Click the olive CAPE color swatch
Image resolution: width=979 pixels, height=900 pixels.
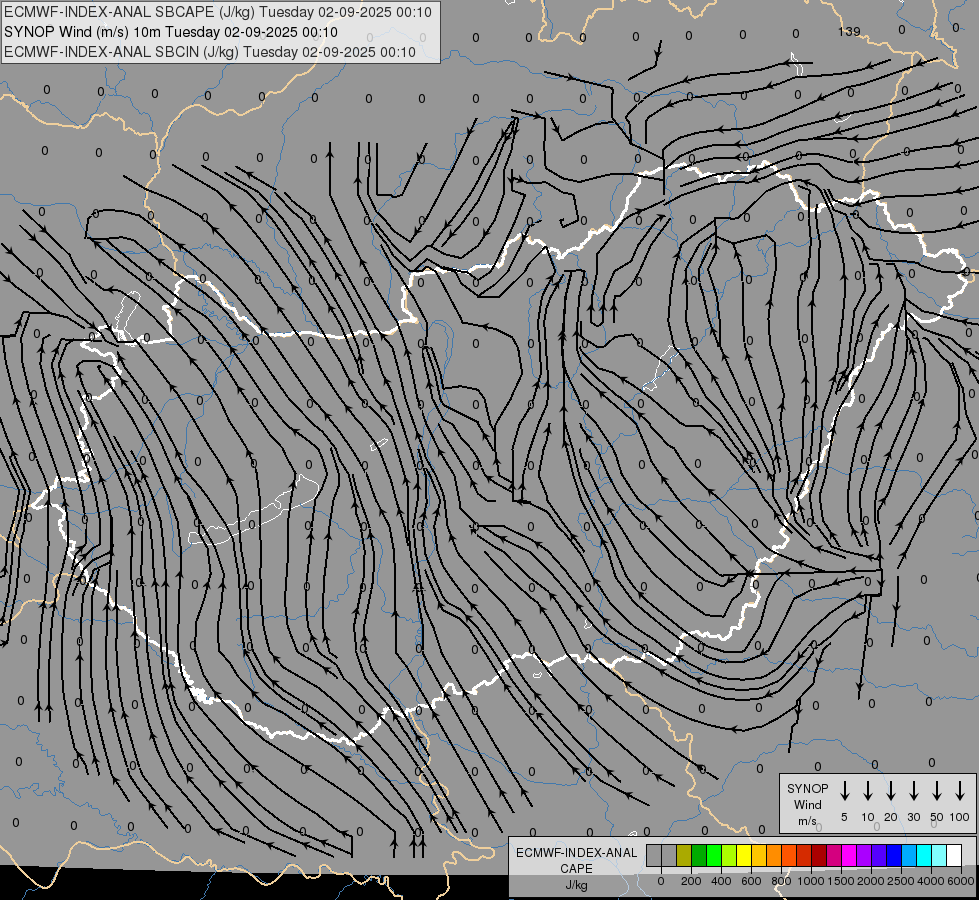point(684,856)
